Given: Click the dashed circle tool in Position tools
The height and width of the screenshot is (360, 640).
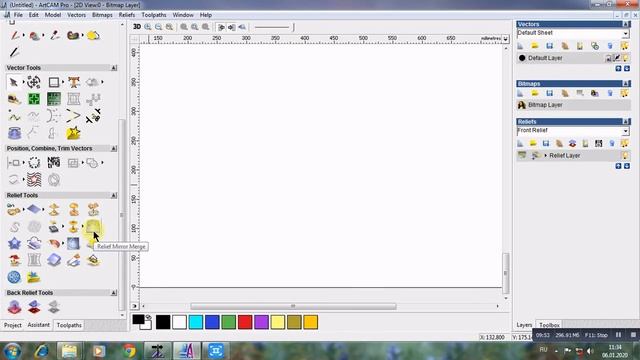Looking at the screenshot, I should point(34,162).
